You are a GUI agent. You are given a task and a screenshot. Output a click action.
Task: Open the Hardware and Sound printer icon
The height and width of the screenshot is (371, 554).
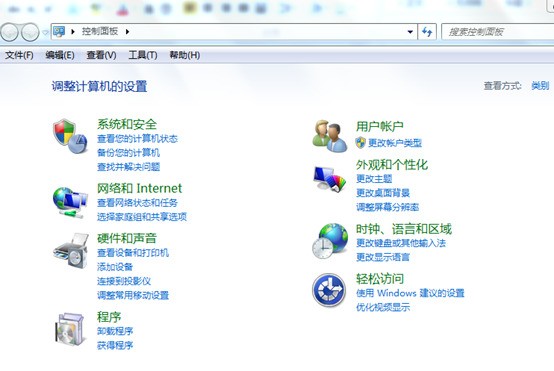[x=70, y=251]
